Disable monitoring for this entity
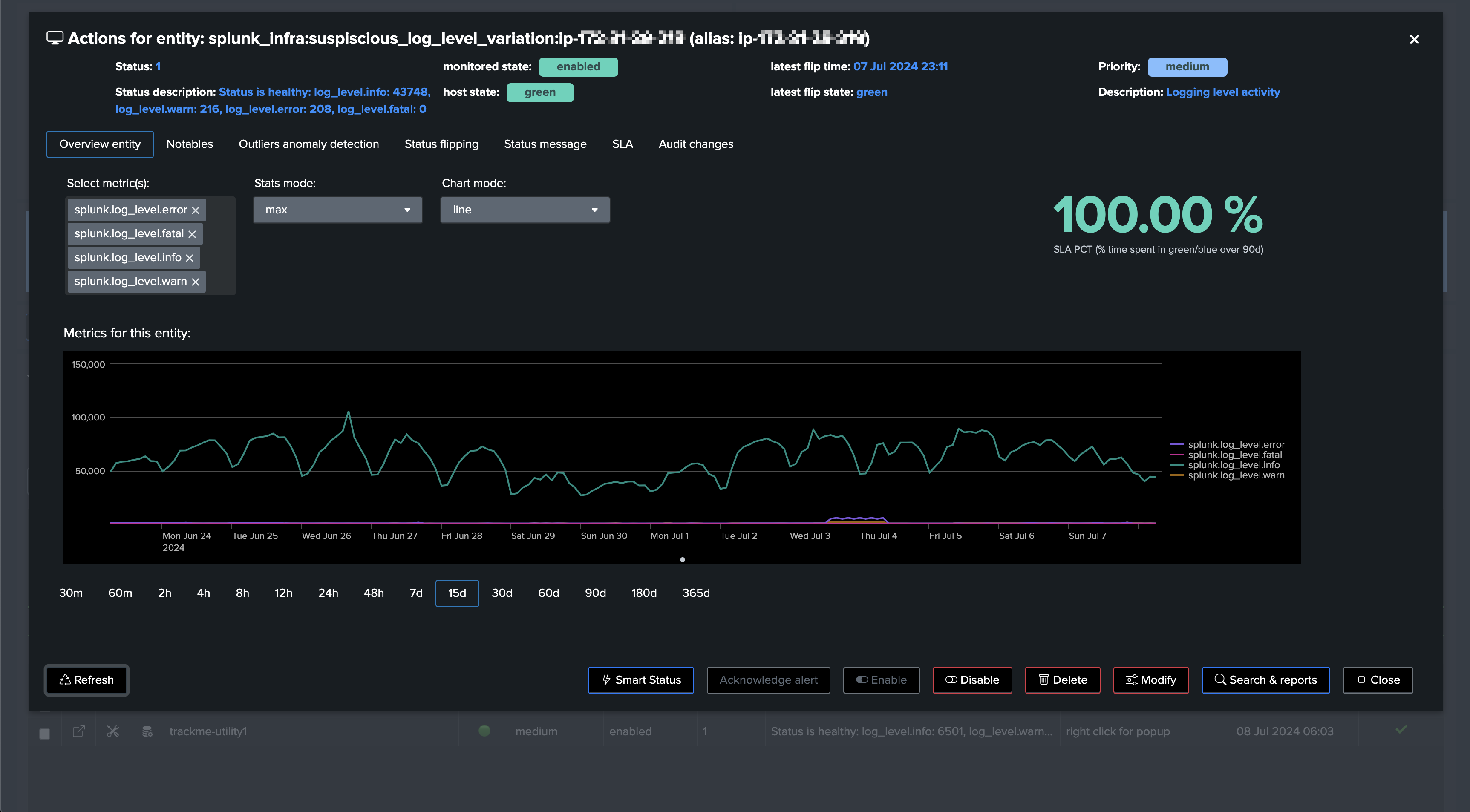This screenshot has height=812, width=1470. (972, 680)
